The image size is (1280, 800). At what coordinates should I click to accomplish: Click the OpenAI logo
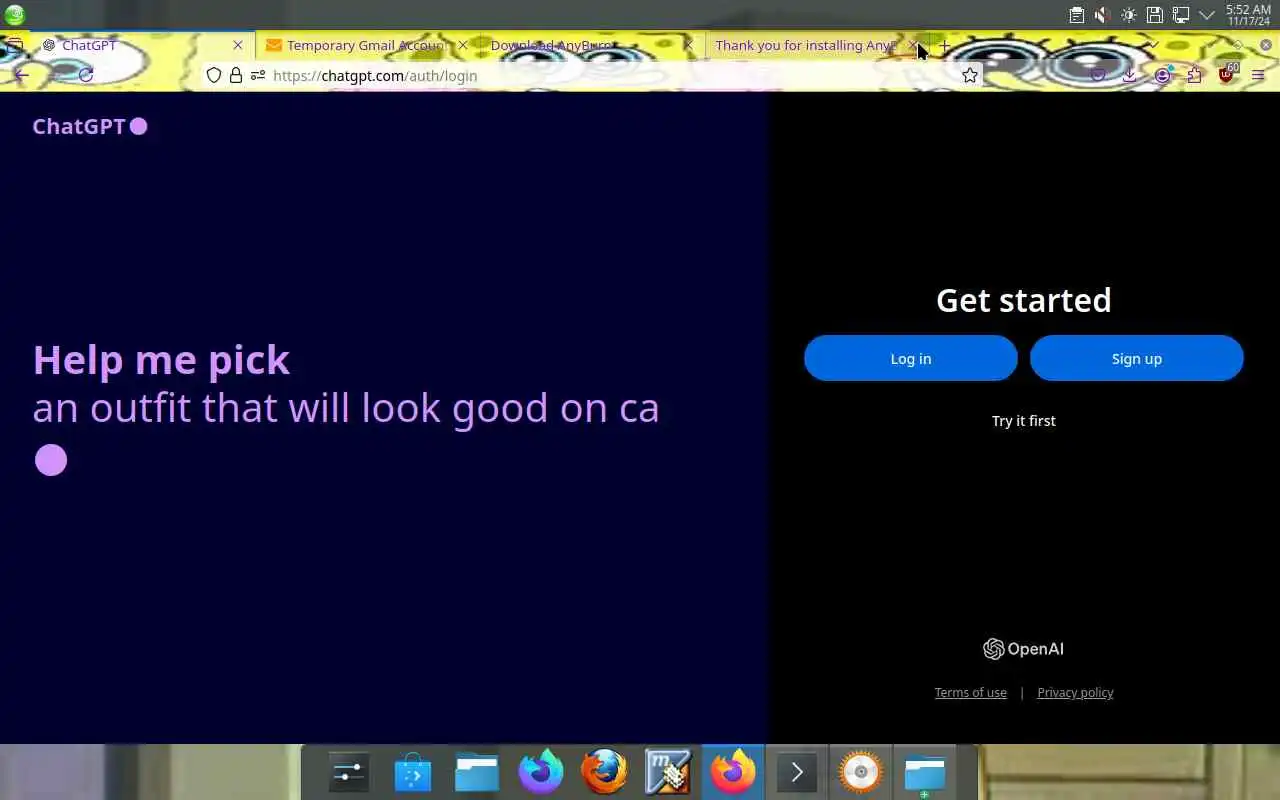(1023, 649)
